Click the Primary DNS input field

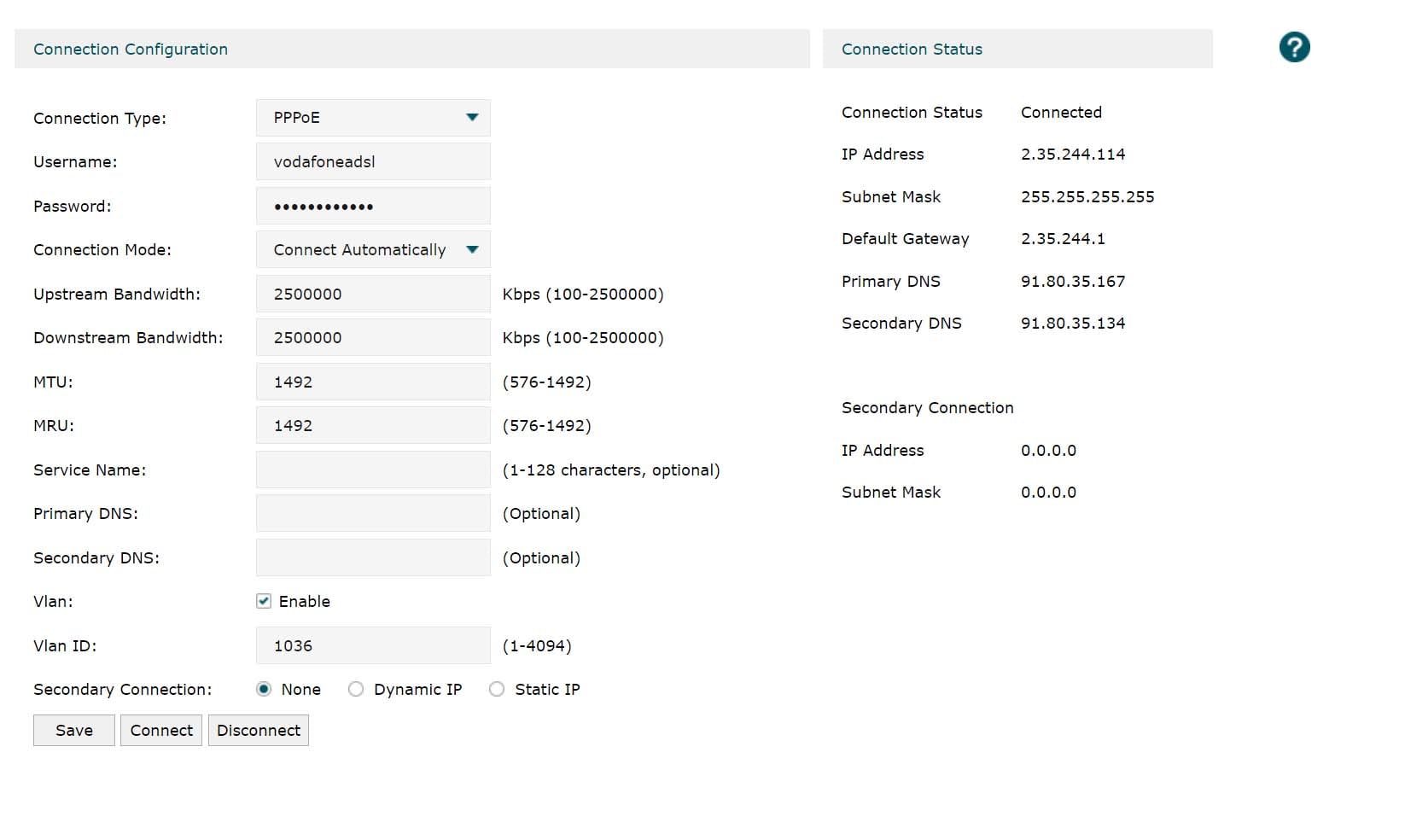click(373, 514)
